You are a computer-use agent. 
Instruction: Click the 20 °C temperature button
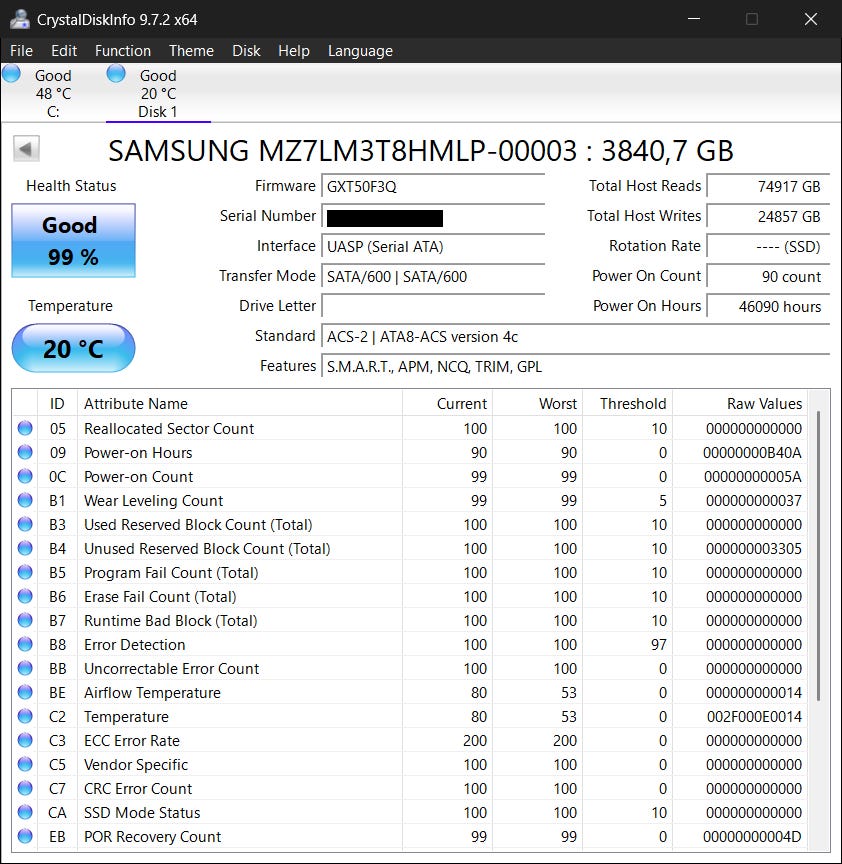click(x=73, y=349)
